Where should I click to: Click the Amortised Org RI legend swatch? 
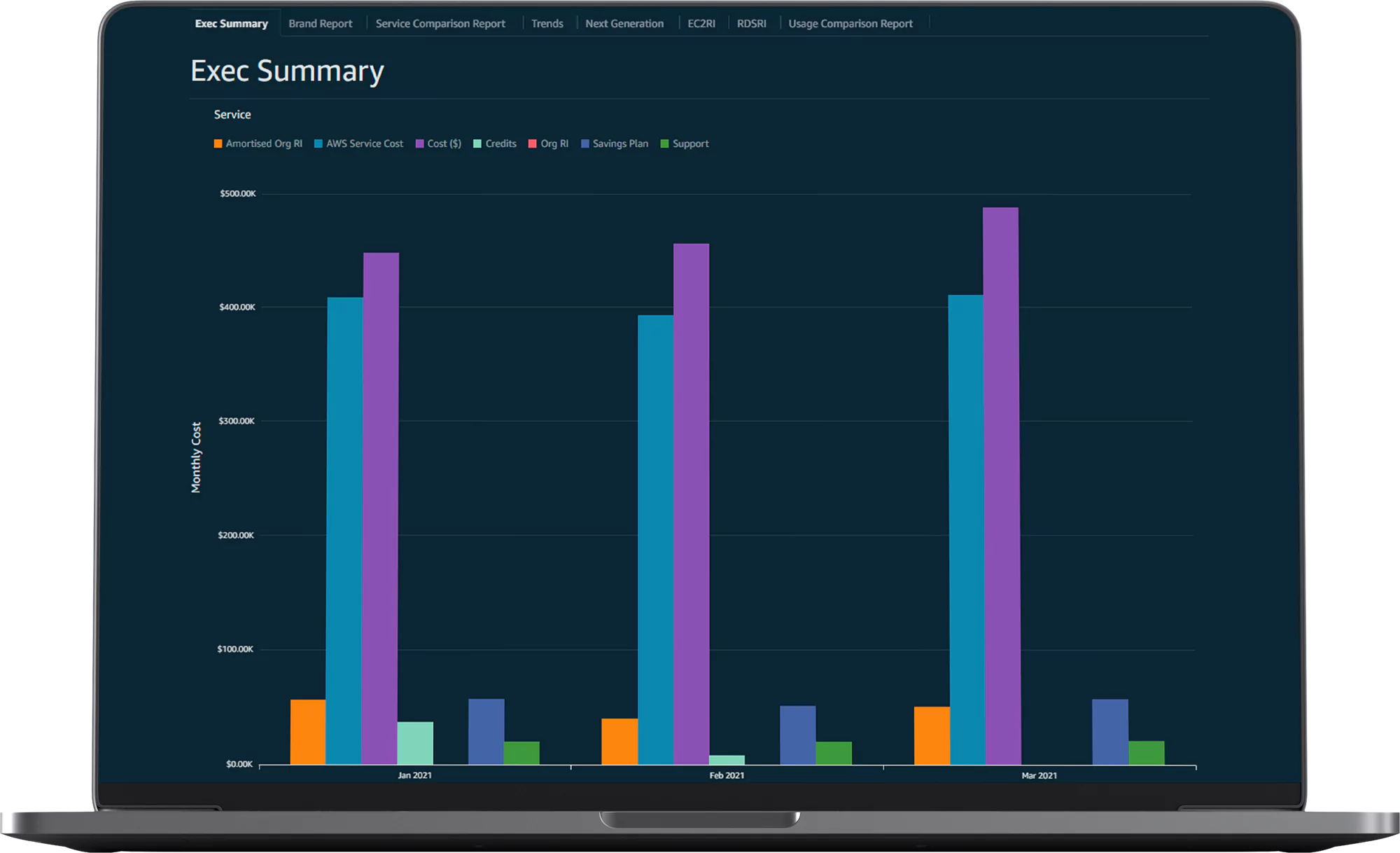click(218, 144)
